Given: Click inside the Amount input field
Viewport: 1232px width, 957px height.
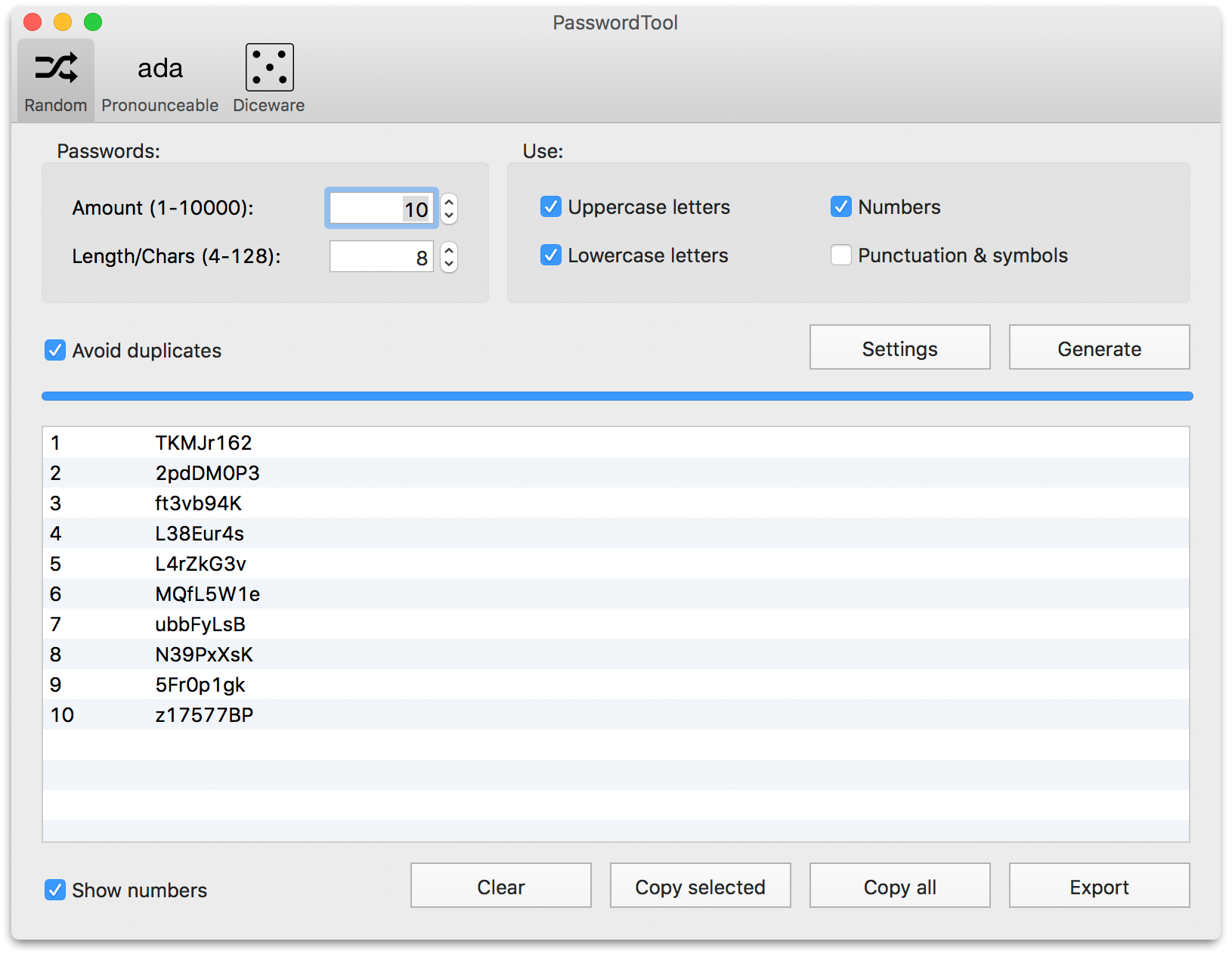Looking at the screenshot, I should (381, 208).
